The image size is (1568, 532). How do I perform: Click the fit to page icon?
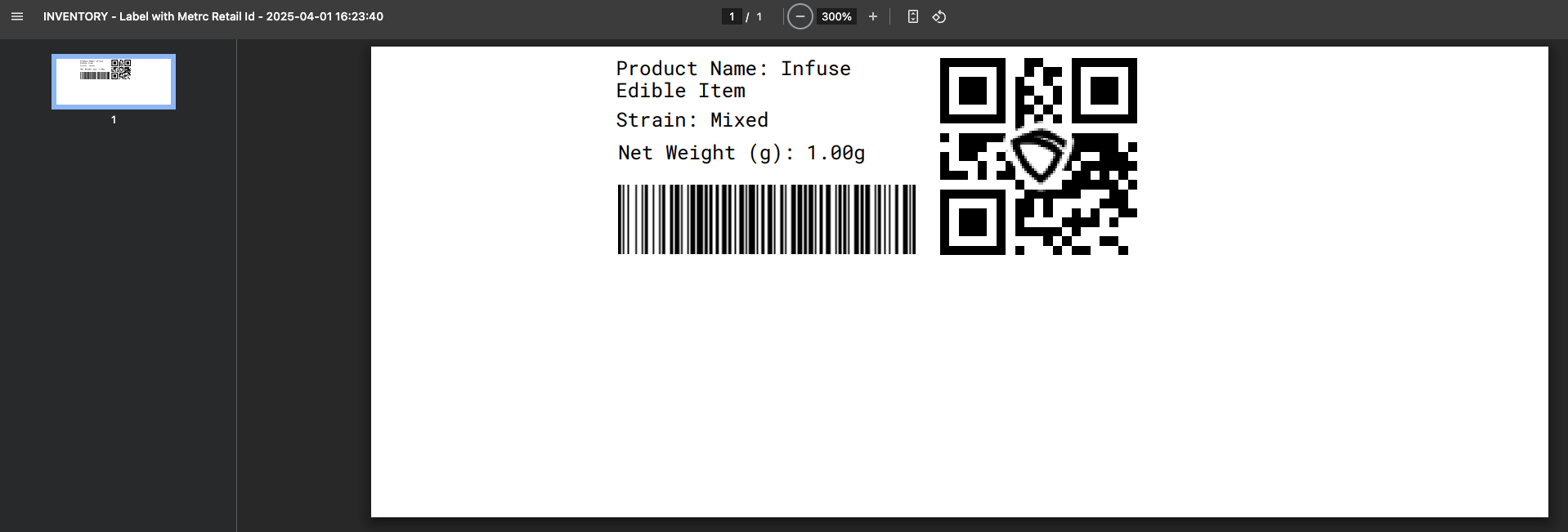point(913,16)
